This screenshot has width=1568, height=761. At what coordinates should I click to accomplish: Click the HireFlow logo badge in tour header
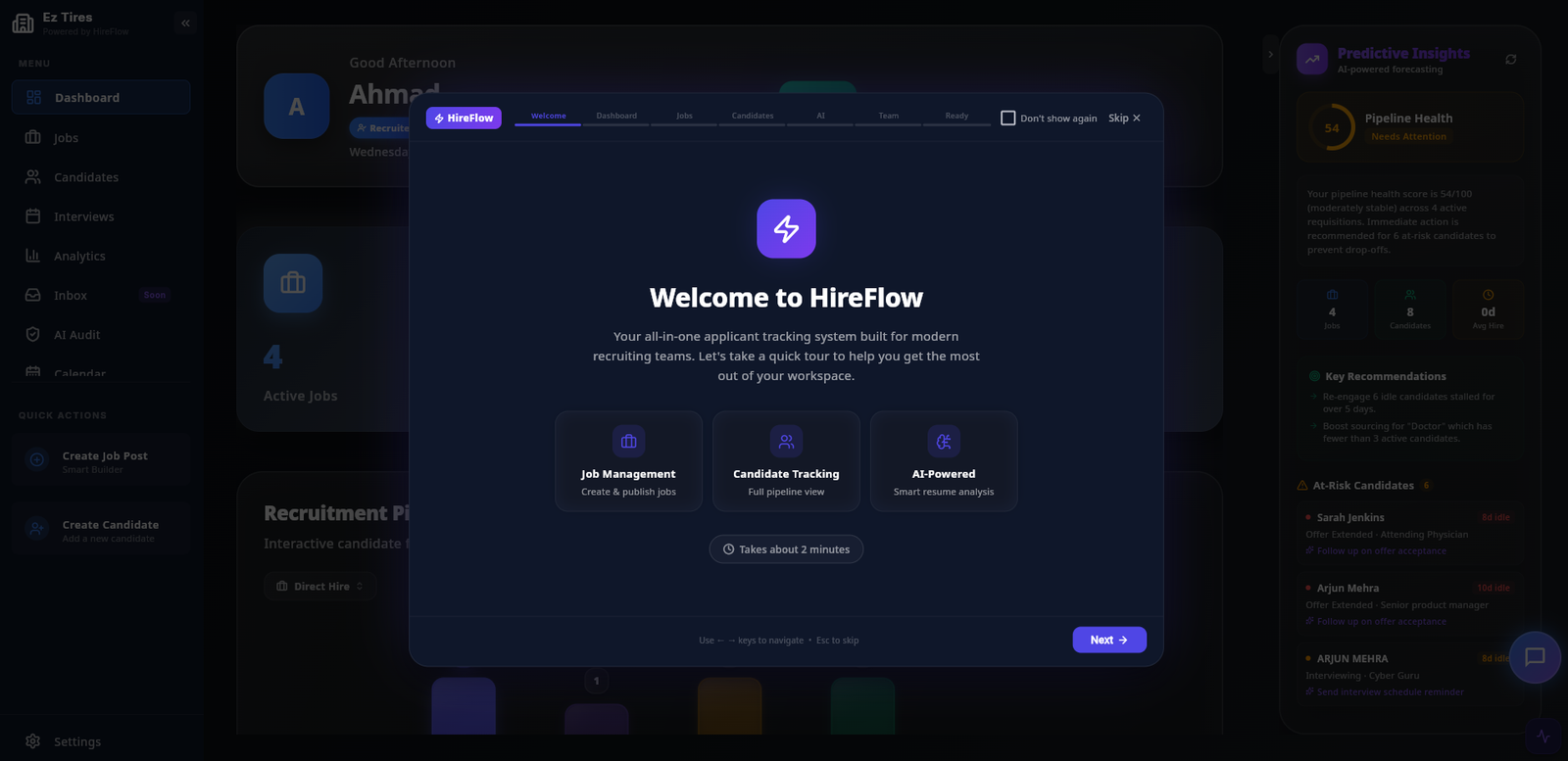click(x=464, y=118)
